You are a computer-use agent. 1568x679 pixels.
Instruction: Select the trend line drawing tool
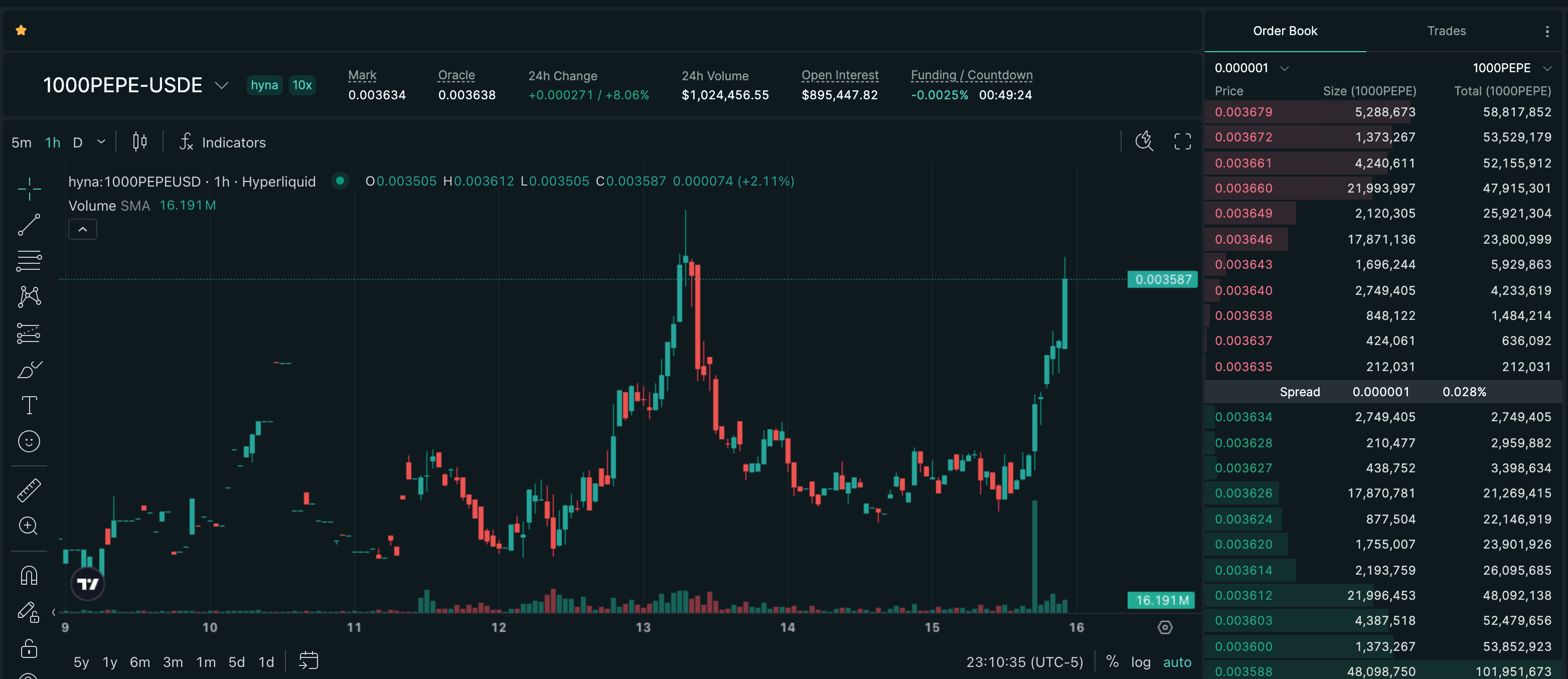pos(29,225)
